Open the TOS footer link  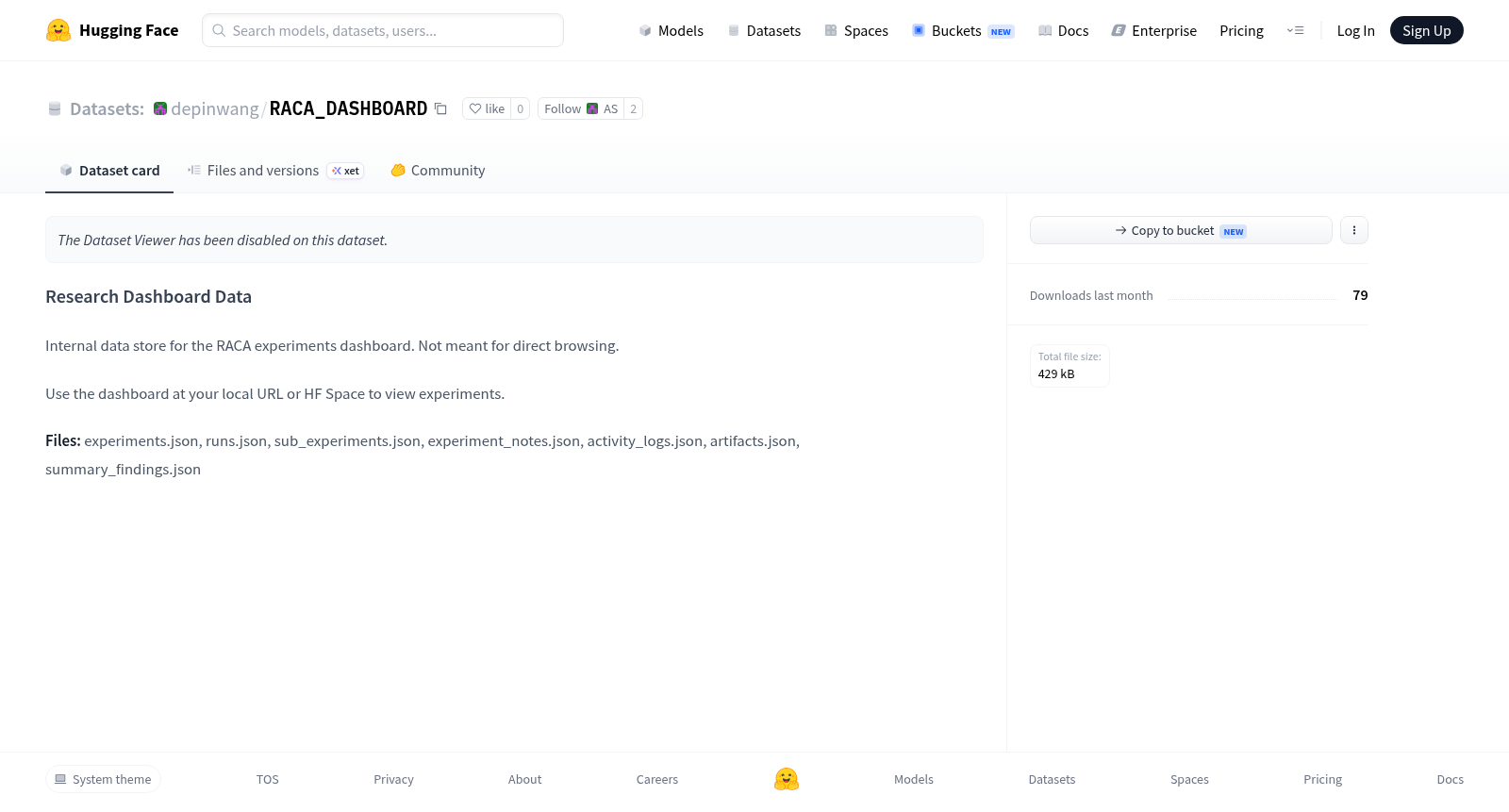click(268, 779)
